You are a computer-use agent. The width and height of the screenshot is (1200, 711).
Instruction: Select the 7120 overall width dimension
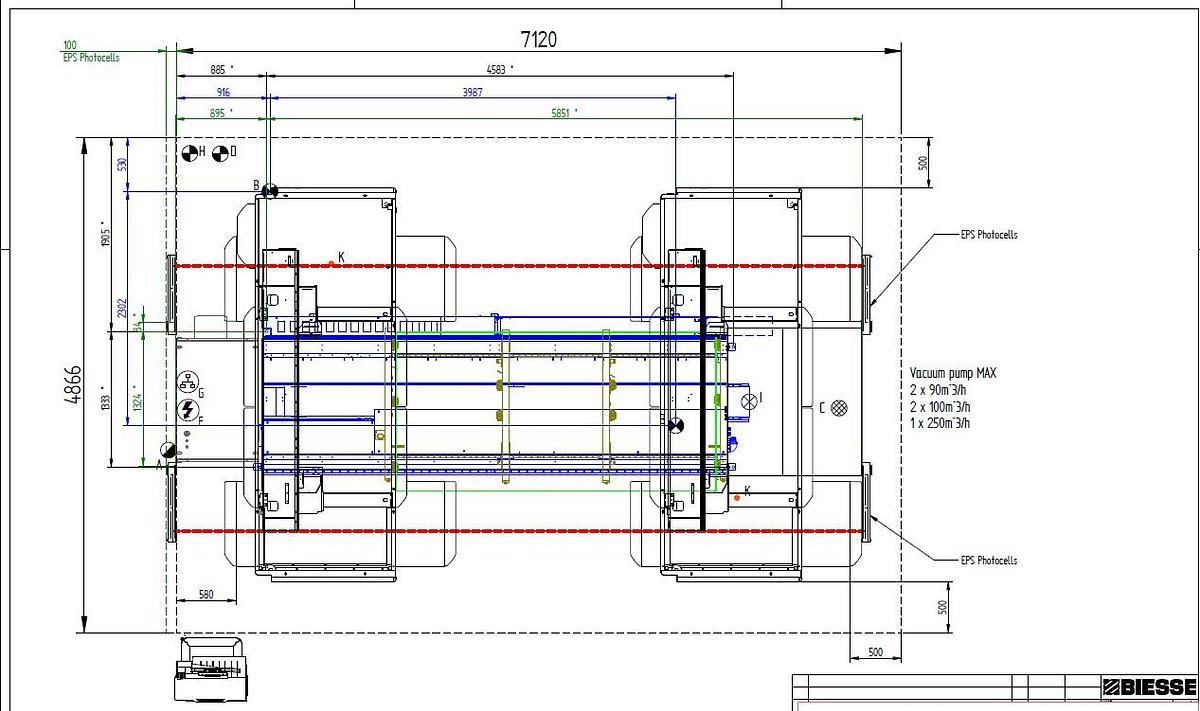click(538, 39)
